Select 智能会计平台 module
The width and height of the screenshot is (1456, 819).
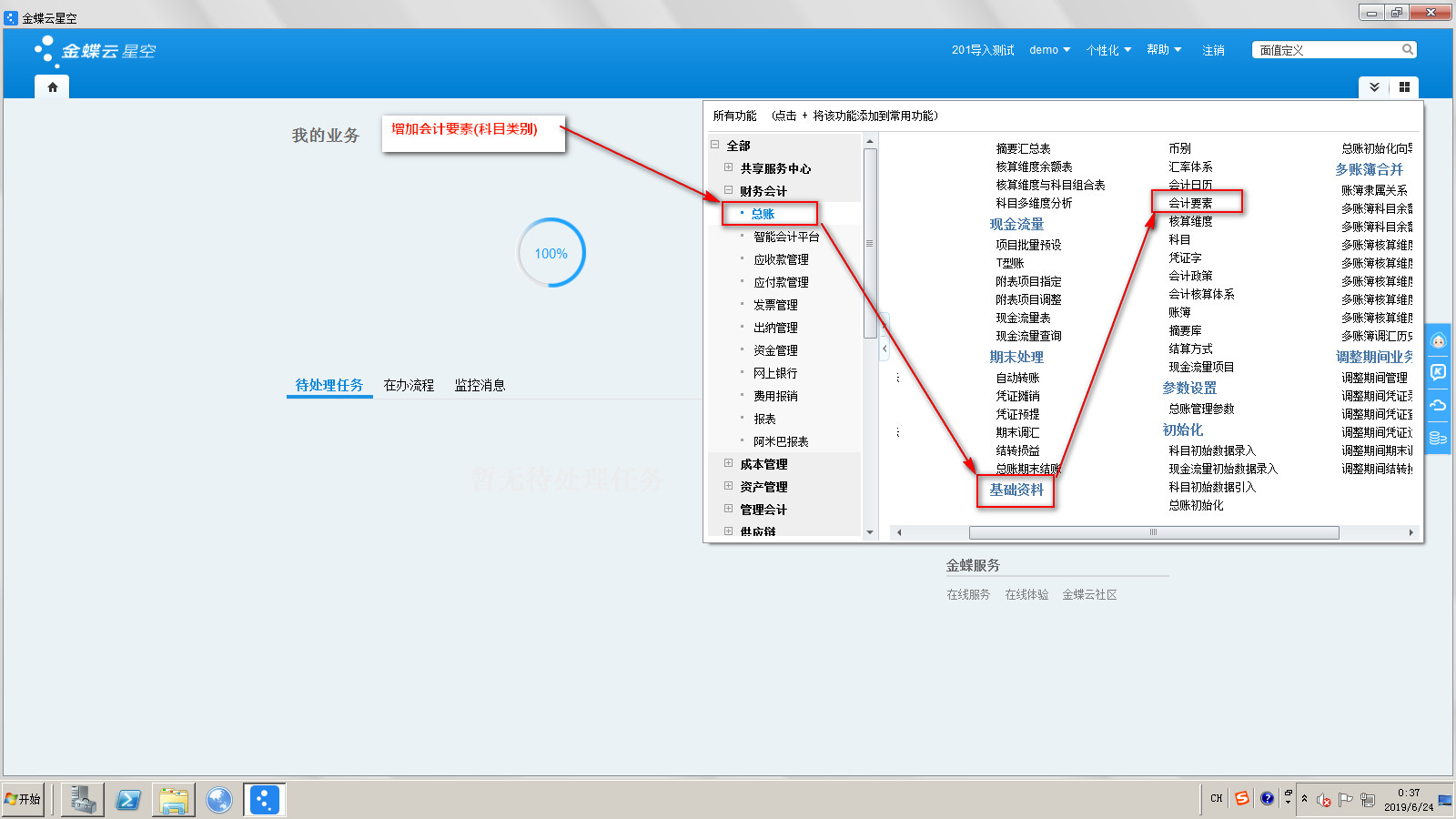(786, 237)
